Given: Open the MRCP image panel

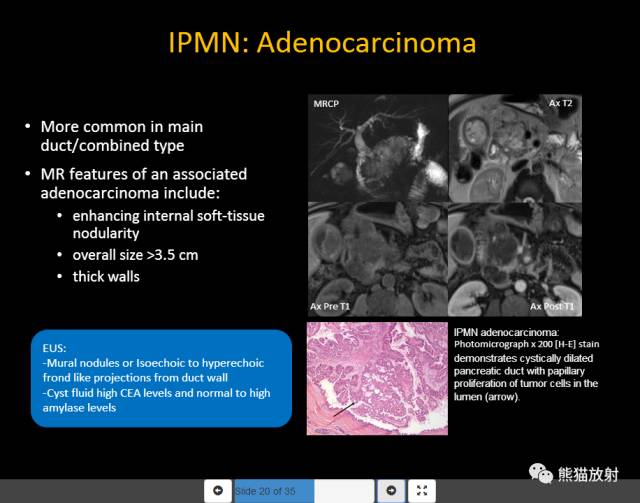Looking at the screenshot, I should pyautogui.click(x=378, y=148).
